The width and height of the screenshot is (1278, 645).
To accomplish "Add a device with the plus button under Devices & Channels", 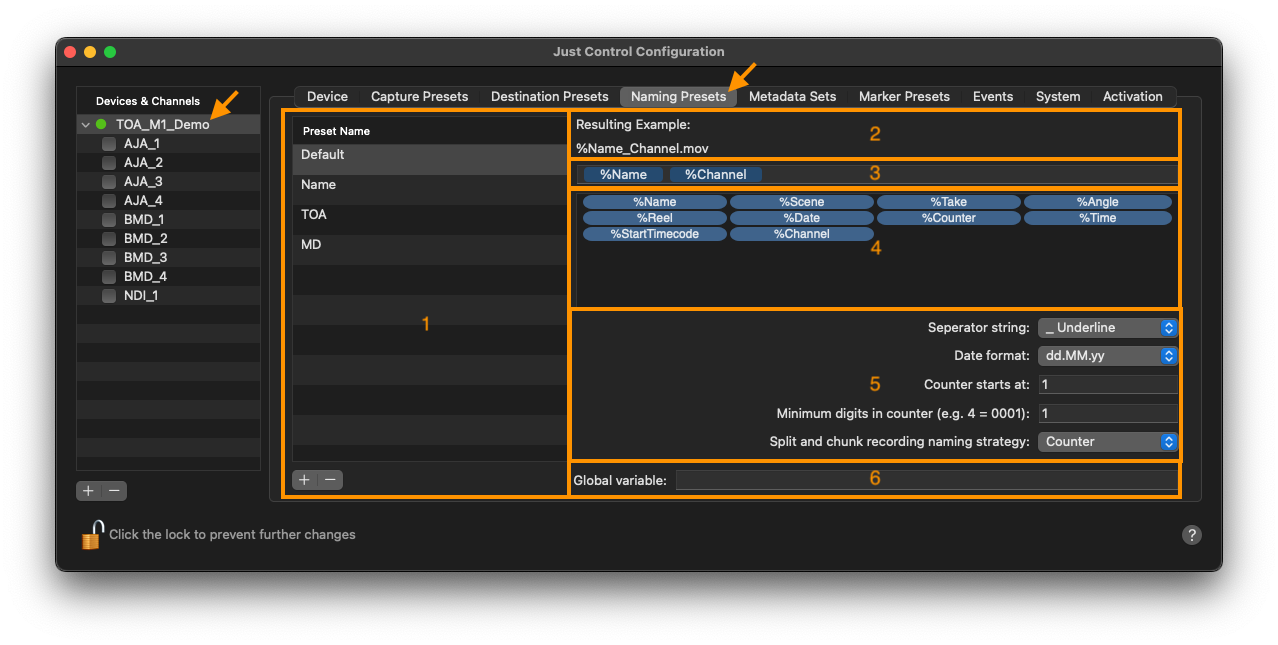I will click(x=89, y=491).
